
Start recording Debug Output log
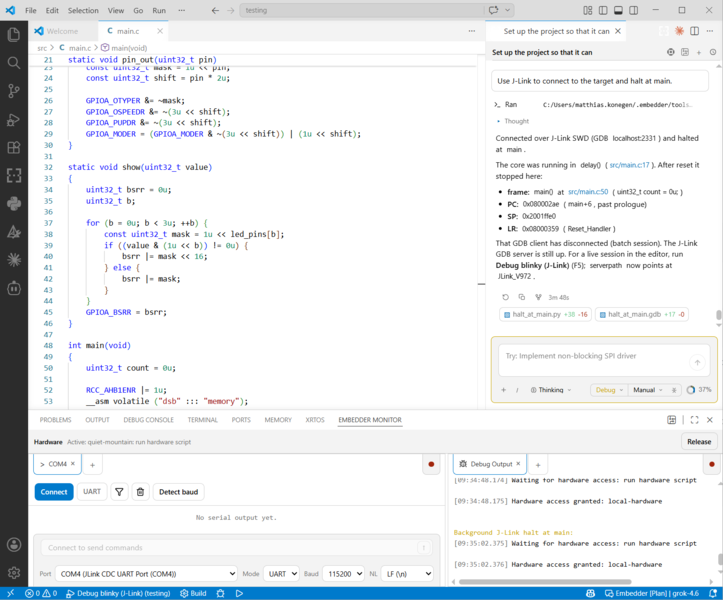pos(711,464)
